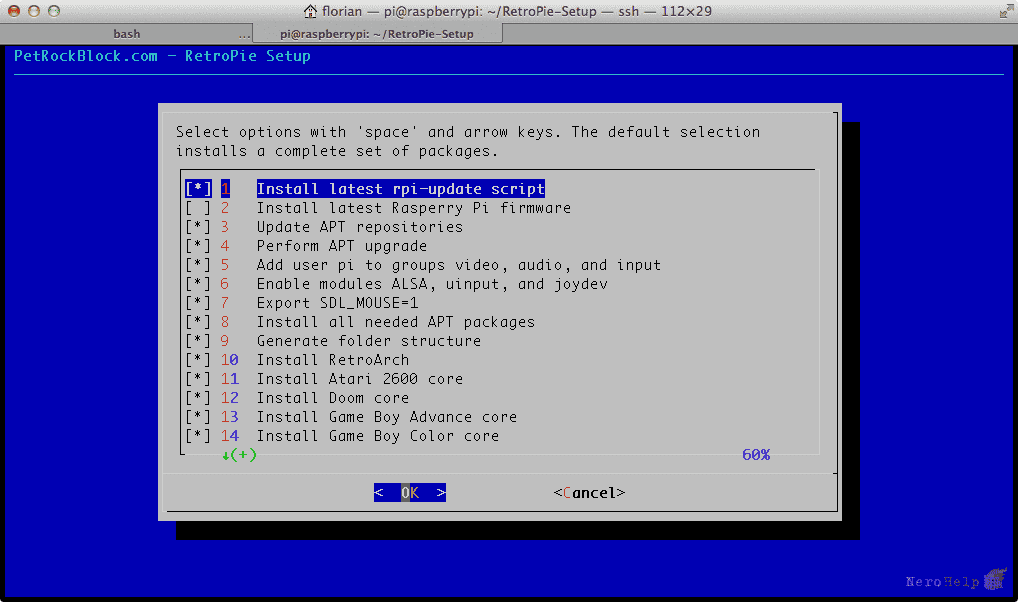
Task: Click the home folder icon in title bar
Action: point(310,11)
